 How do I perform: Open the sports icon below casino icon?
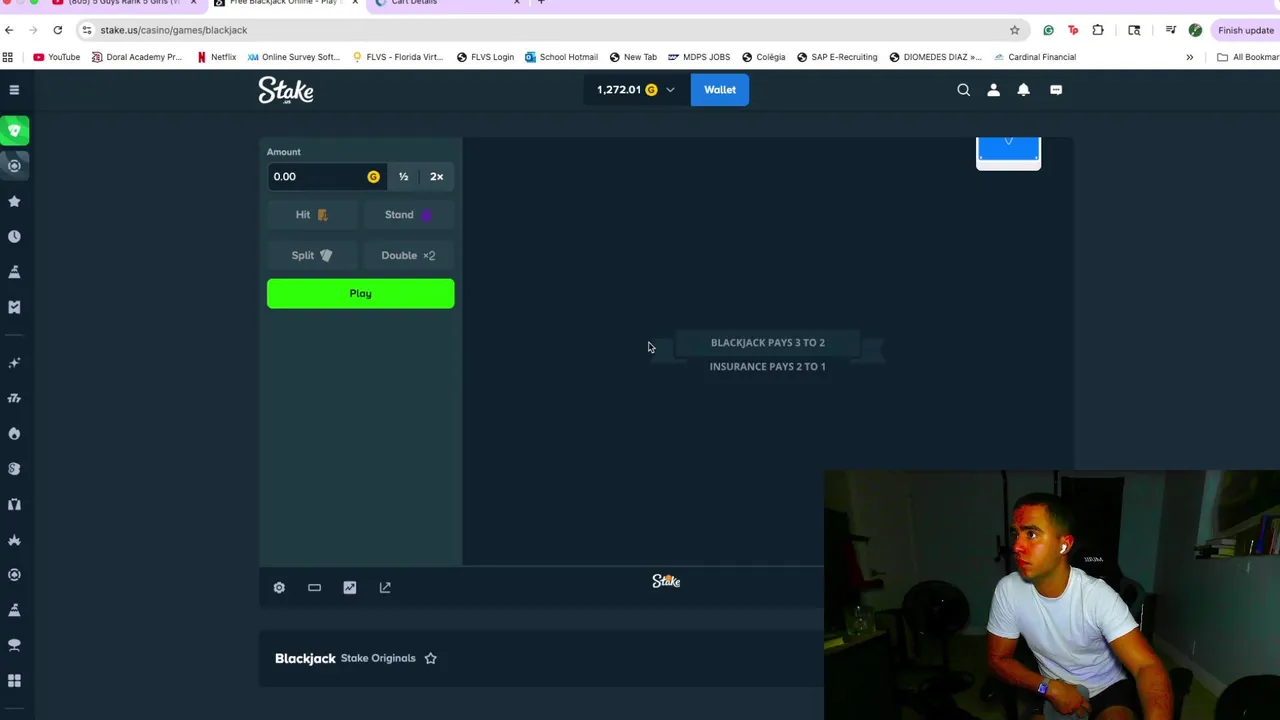(x=14, y=165)
